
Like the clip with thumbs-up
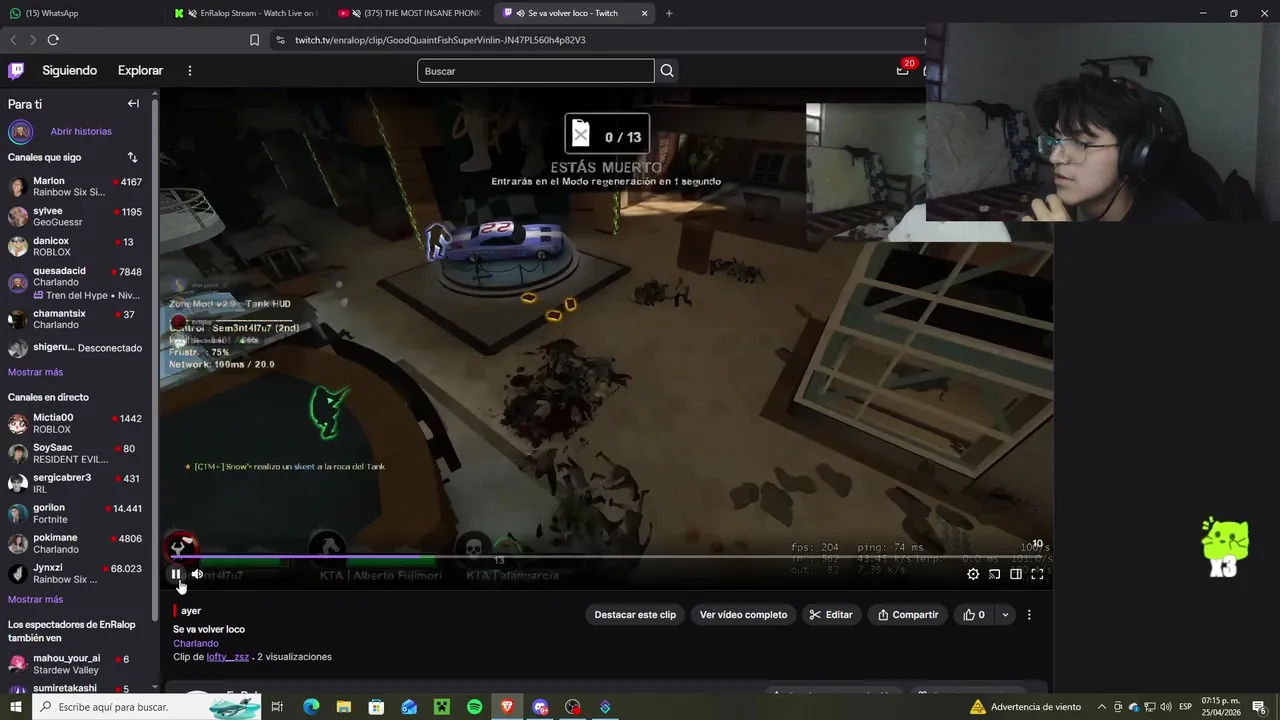click(x=974, y=615)
